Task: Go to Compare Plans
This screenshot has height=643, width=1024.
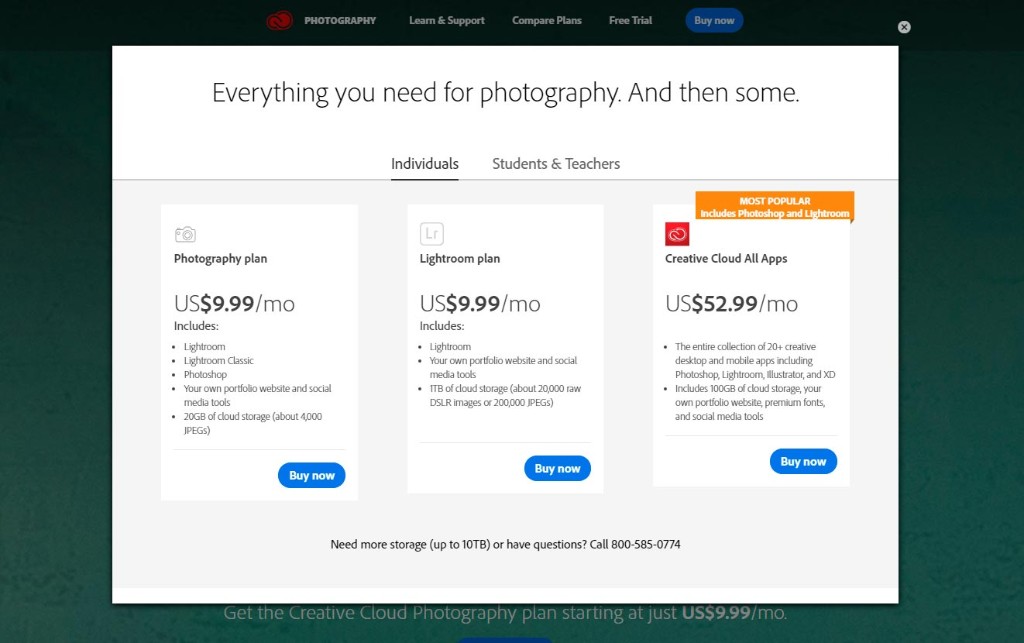Action: tap(547, 21)
